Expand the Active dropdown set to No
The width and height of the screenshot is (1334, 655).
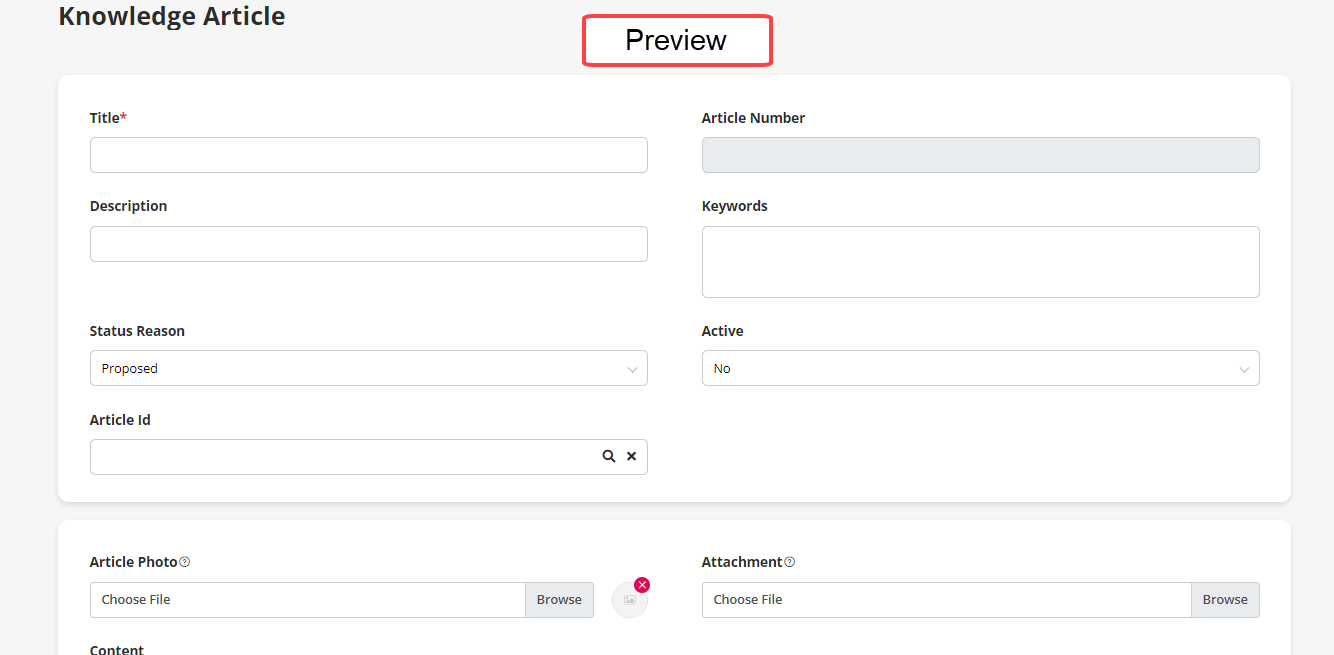pyautogui.click(x=980, y=368)
